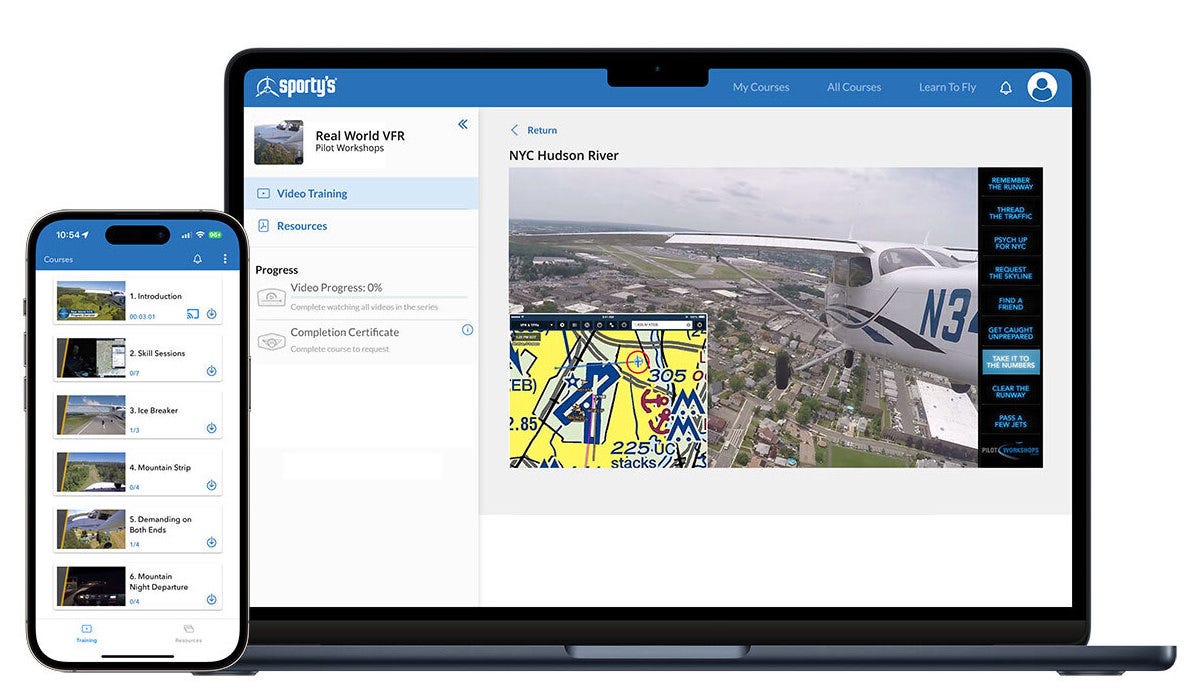1194x699 pixels.
Task: Open All Courses in top navigation
Action: tap(854, 88)
